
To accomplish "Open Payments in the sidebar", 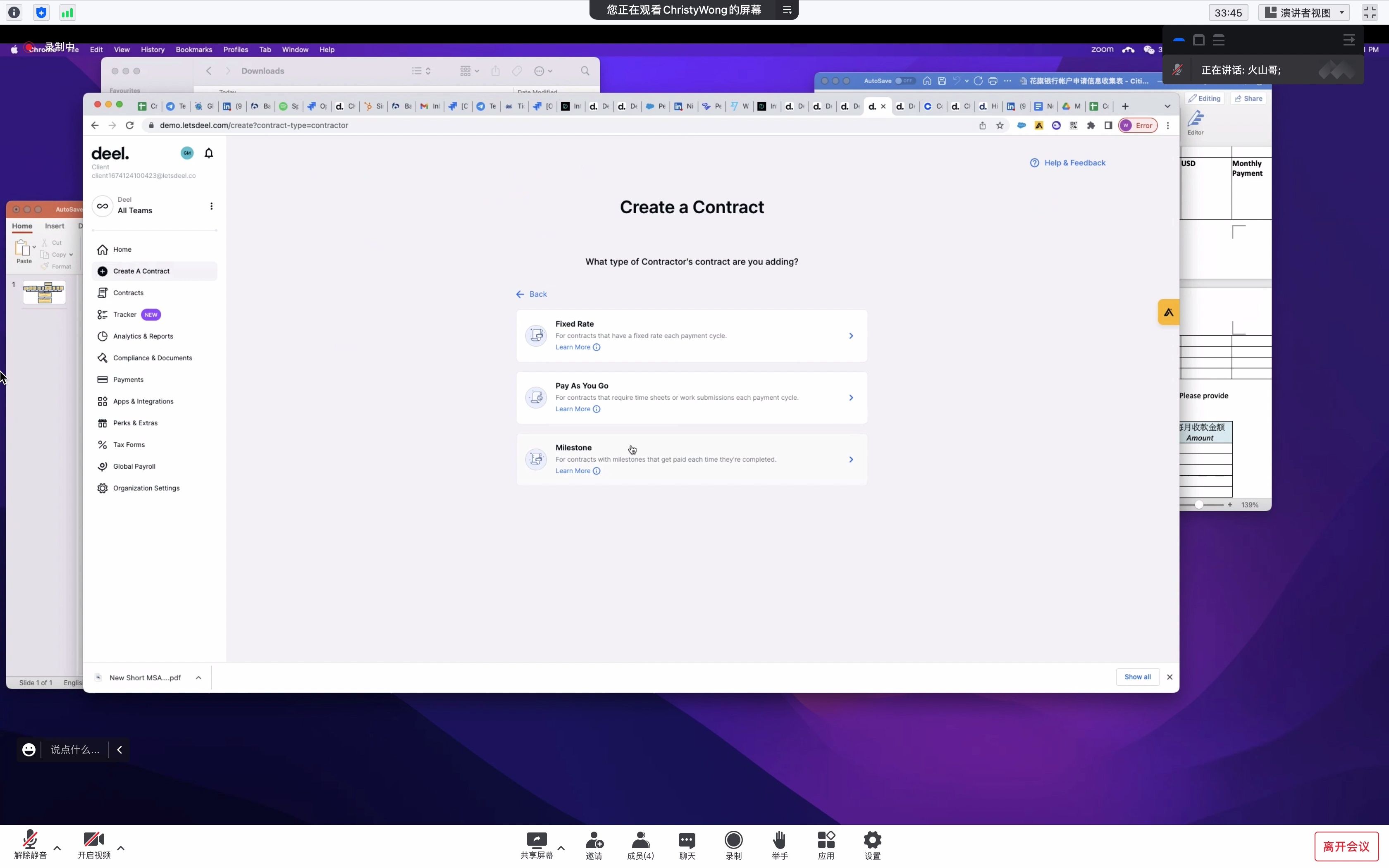I will click(154, 379).
